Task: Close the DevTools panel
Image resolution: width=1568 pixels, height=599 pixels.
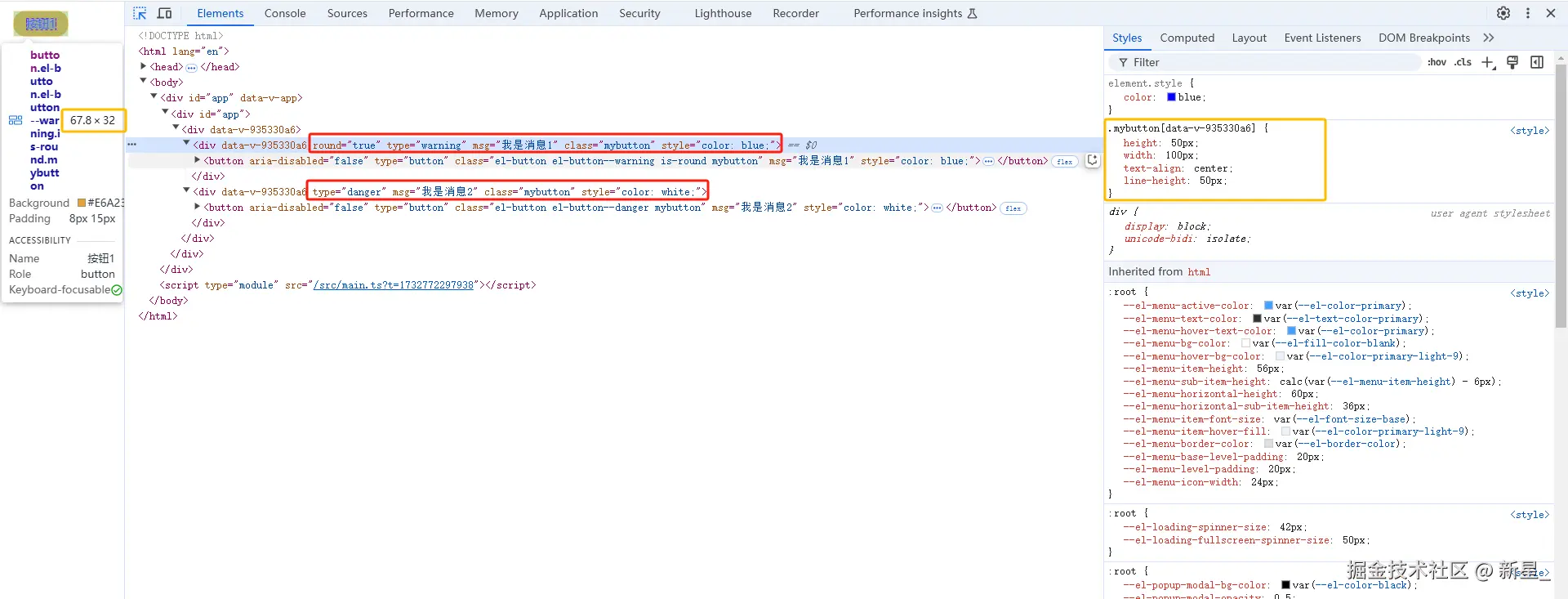Action: click(1551, 13)
